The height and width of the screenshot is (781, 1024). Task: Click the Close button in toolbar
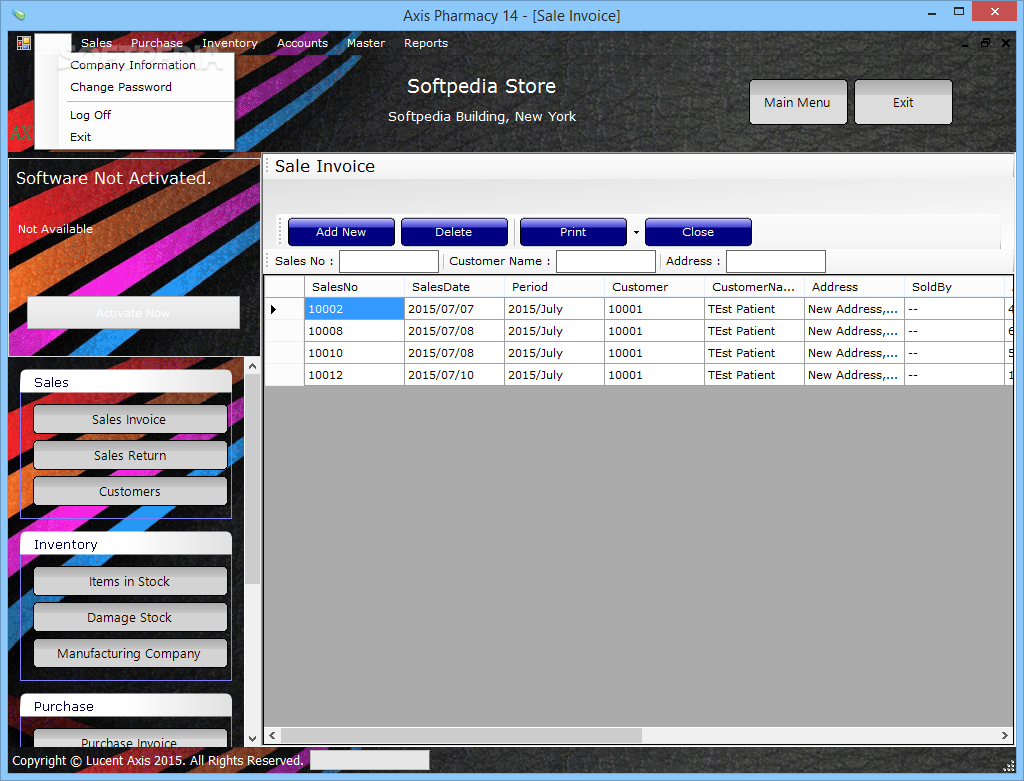click(698, 232)
